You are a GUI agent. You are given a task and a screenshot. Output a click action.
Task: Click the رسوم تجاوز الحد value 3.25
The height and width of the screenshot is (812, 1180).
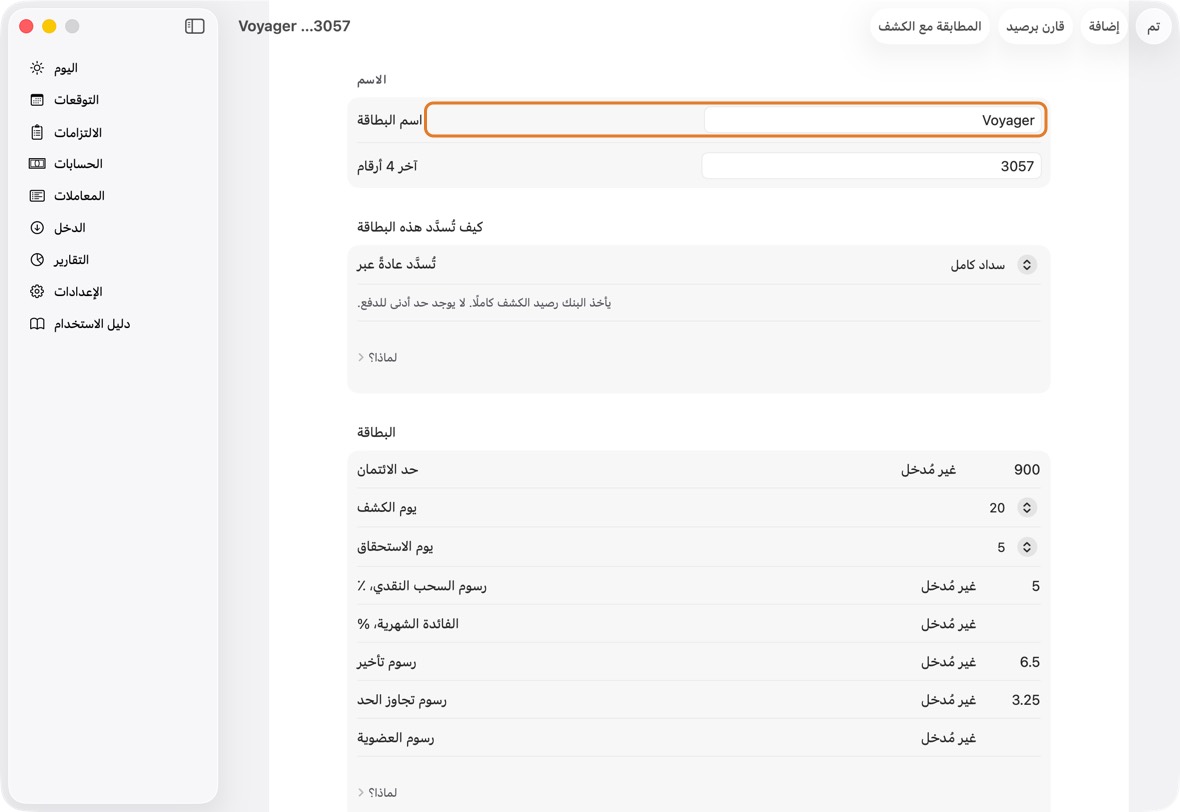point(1026,700)
